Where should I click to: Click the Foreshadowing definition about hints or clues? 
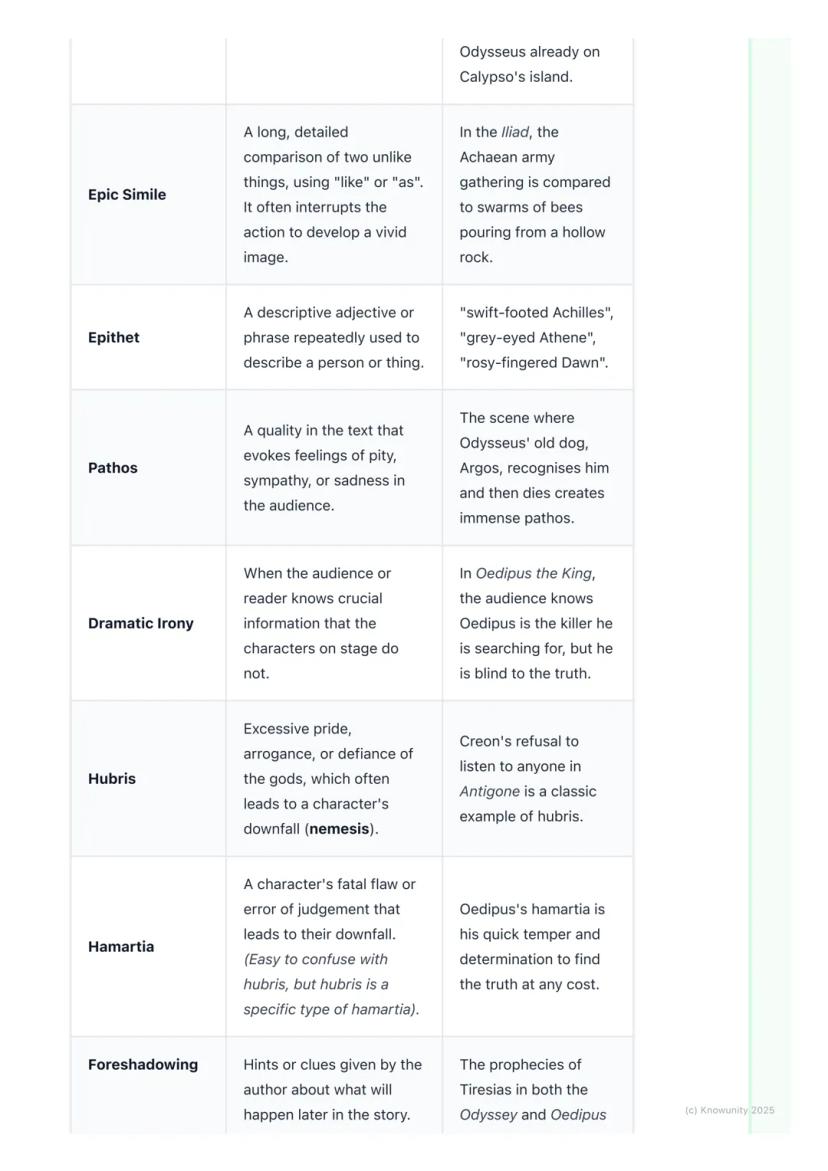tap(333, 1090)
